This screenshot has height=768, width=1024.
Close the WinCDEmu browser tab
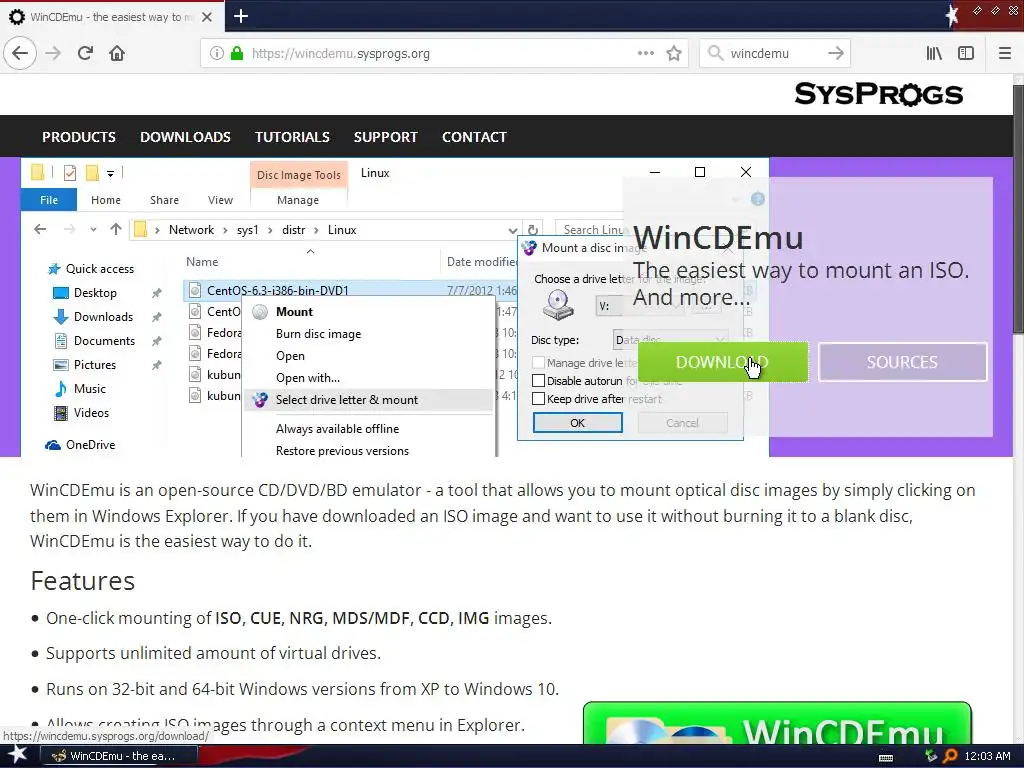[x=206, y=17]
